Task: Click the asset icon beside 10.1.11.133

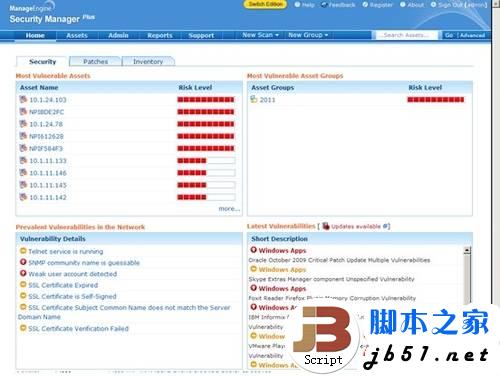Action: click(x=23, y=160)
